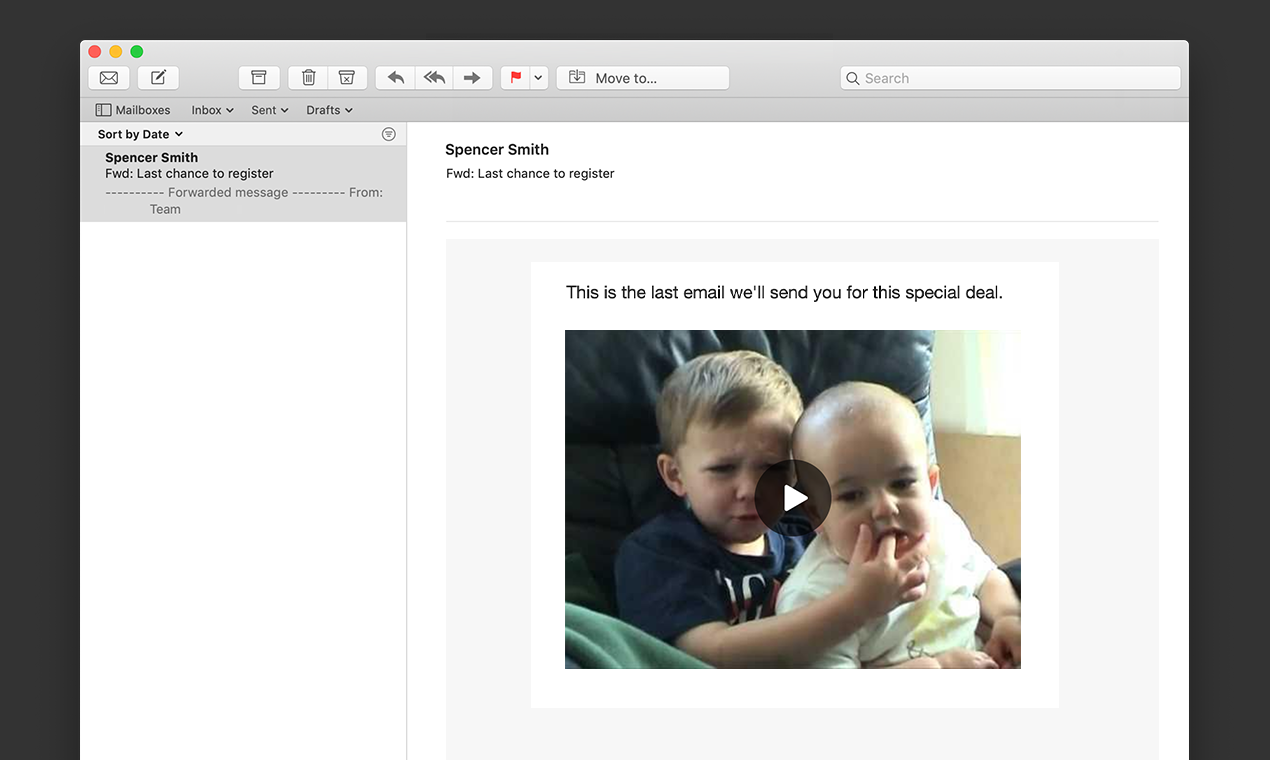Image resolution: width=1270 pixels, height=760 pixels.
Task: Open the Sort by Date menu
Action: pos(140,134)
